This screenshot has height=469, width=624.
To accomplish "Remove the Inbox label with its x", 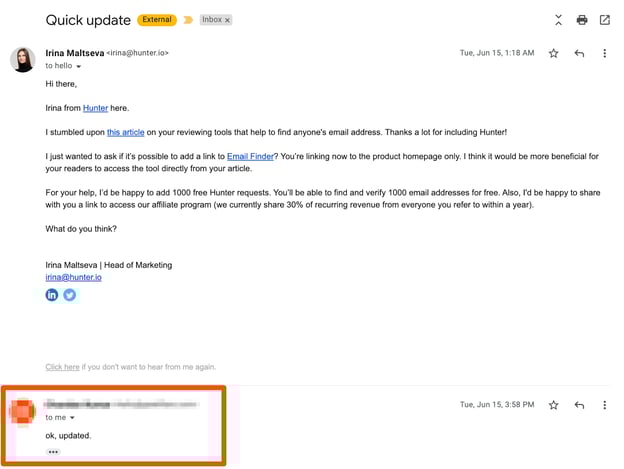I will pos(227,20).
